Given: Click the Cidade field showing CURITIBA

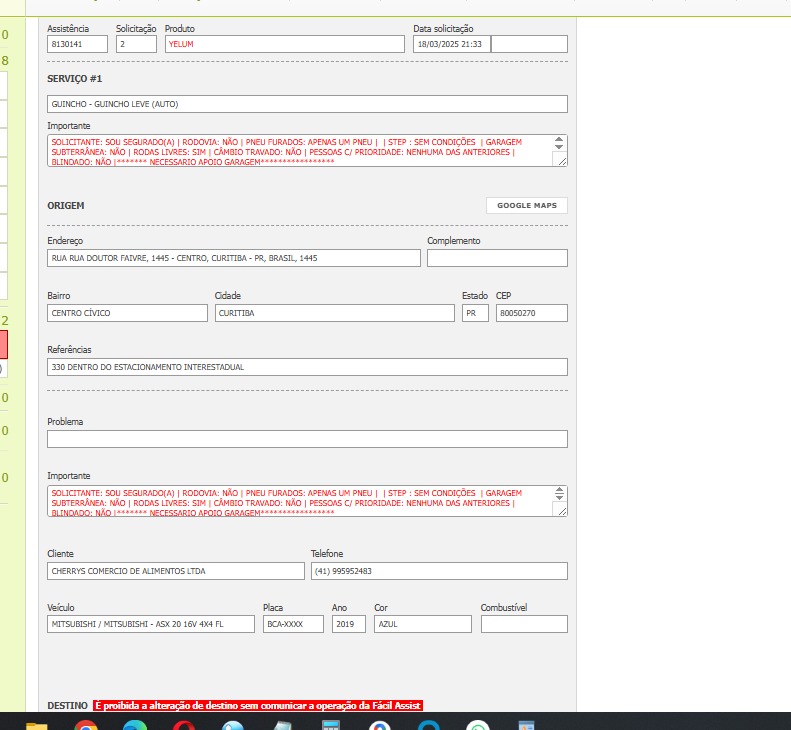Looking at the screenshot, I should pos(334,313).
